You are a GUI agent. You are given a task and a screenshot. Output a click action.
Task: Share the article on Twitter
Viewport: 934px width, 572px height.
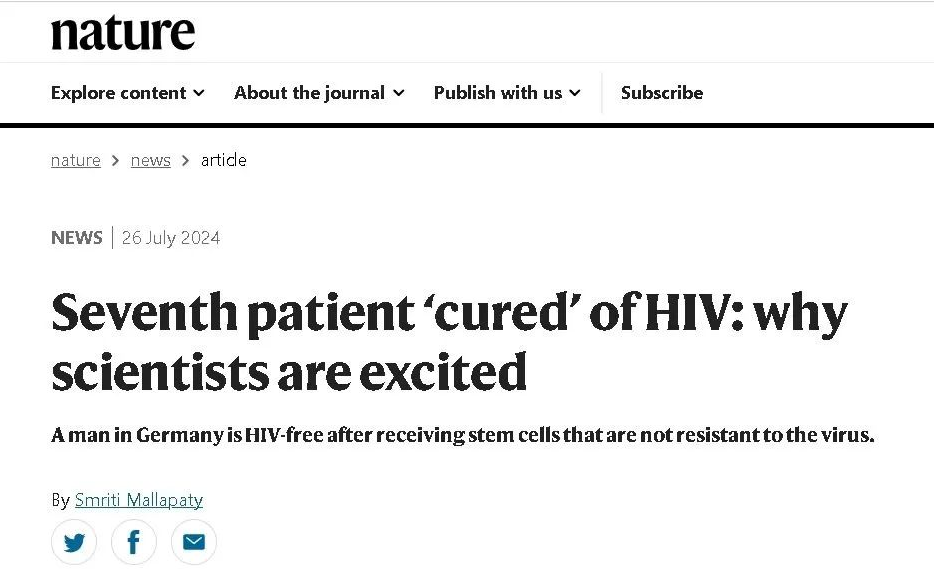[x=74, y=542]
